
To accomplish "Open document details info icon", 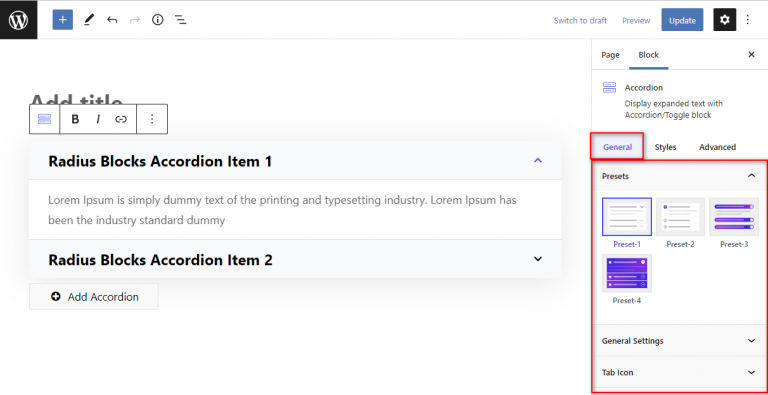I will (157, 20).
